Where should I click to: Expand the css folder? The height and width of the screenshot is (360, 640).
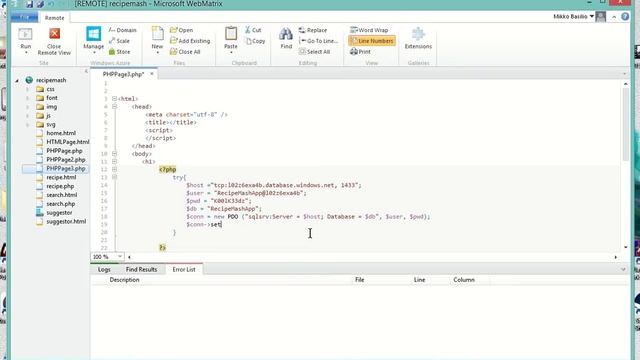coord(27,89)
